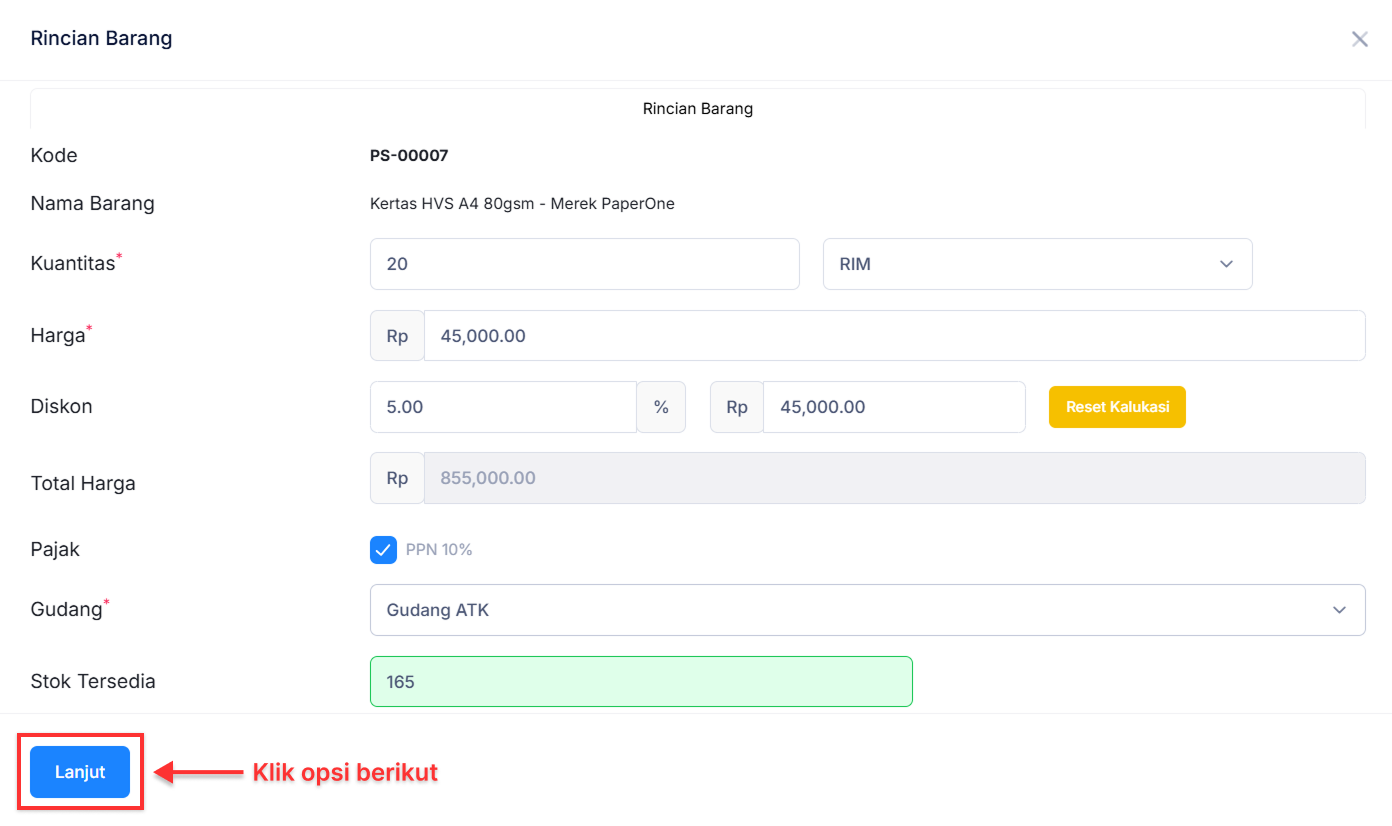1392x826 pixels.
Task: Close the Rincian Barang dialog
Action: pos(1359,39)
